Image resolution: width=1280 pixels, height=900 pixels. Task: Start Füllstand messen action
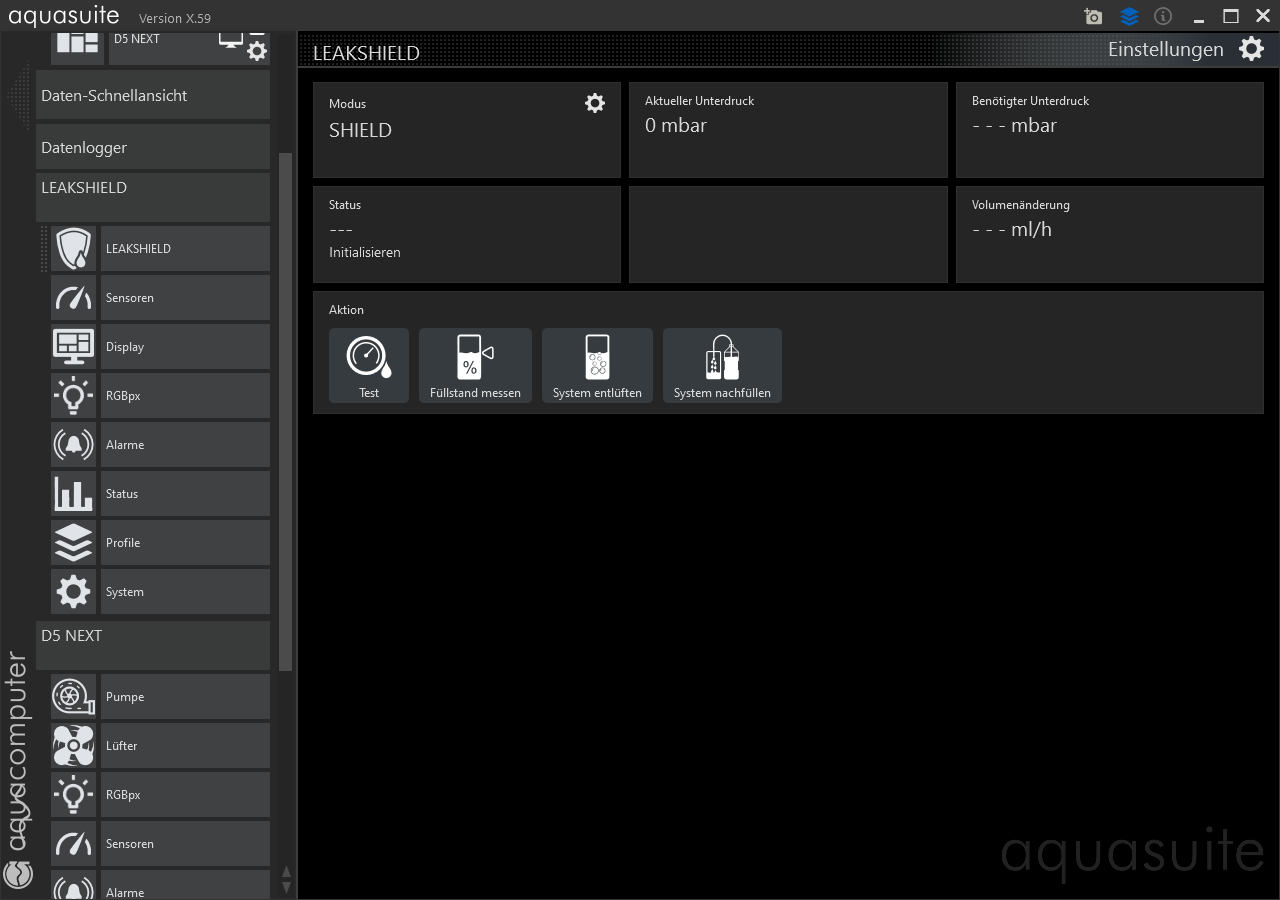tap(475, 365)
